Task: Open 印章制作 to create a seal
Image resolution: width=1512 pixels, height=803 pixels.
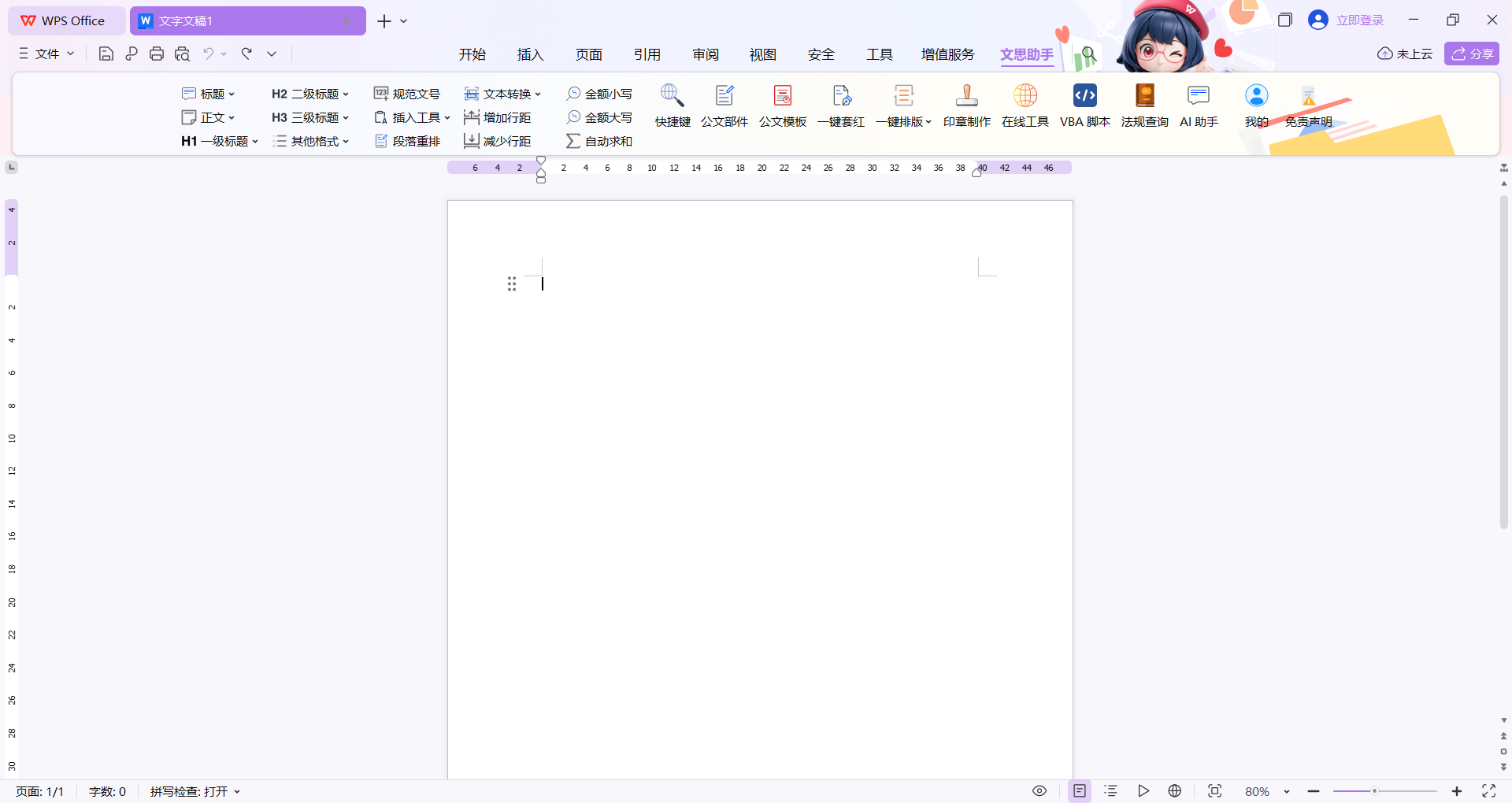Action: [x=966, y=106]
